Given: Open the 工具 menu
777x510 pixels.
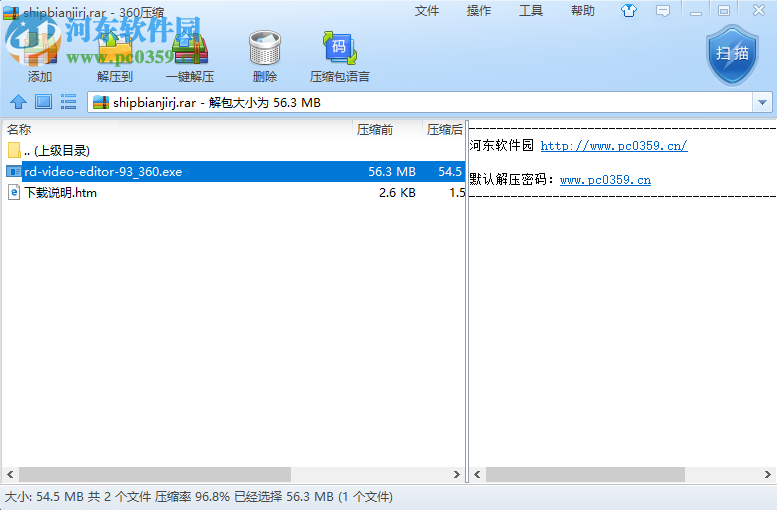Looking at the screenshot, I should [x=531, y=10].
